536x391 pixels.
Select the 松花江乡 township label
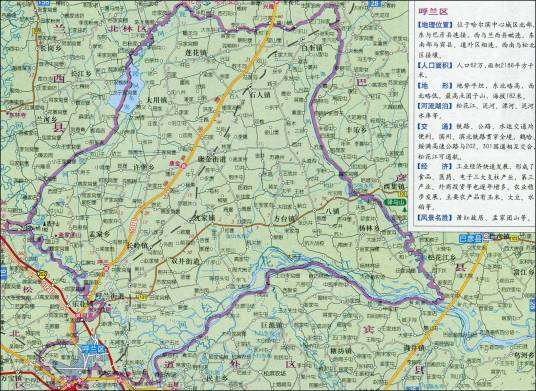pyautogui.click(x=441, y=257)
